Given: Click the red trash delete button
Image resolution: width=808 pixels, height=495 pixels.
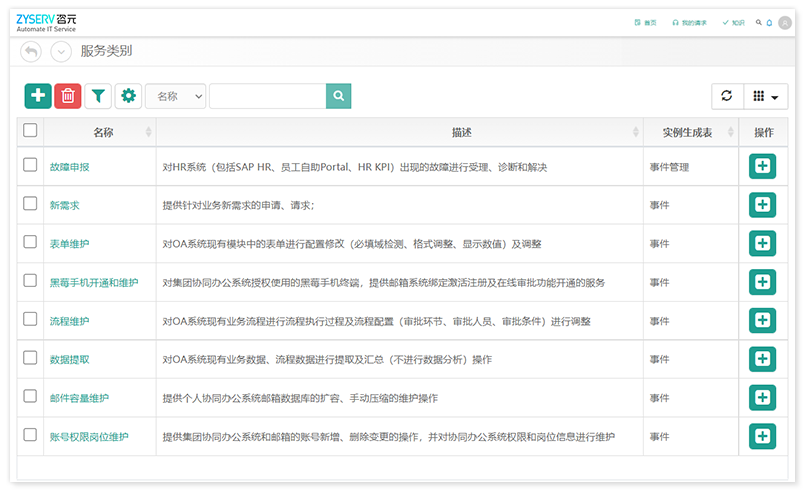Looking at the screenshot, I should (x=68, y=96).
